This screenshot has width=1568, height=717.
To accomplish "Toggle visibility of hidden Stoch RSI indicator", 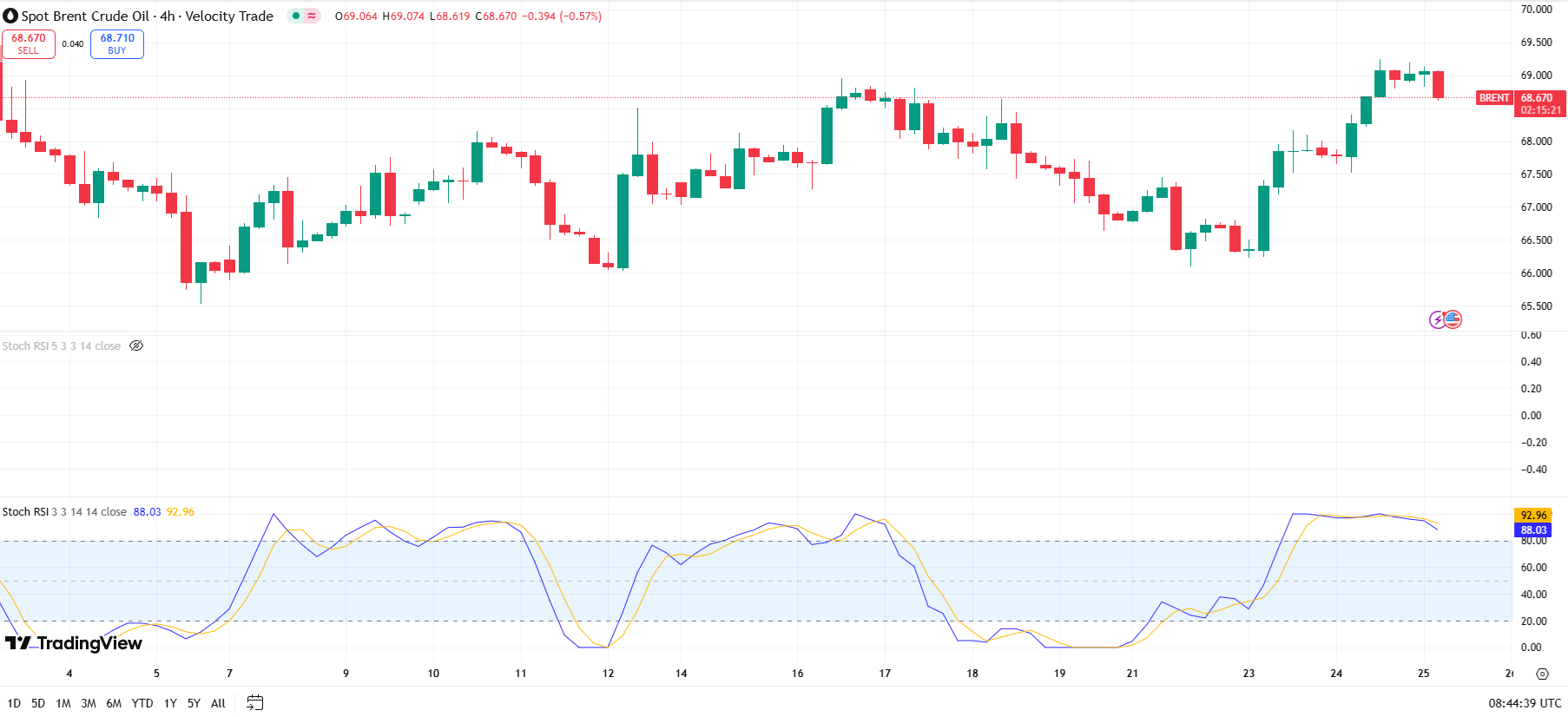I will tap(136, 345).
